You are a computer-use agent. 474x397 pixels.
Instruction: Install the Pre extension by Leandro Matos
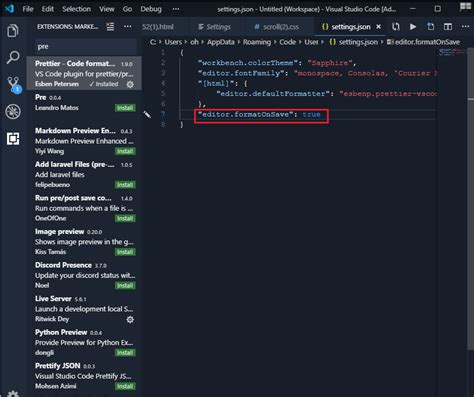tap(125, 108)
